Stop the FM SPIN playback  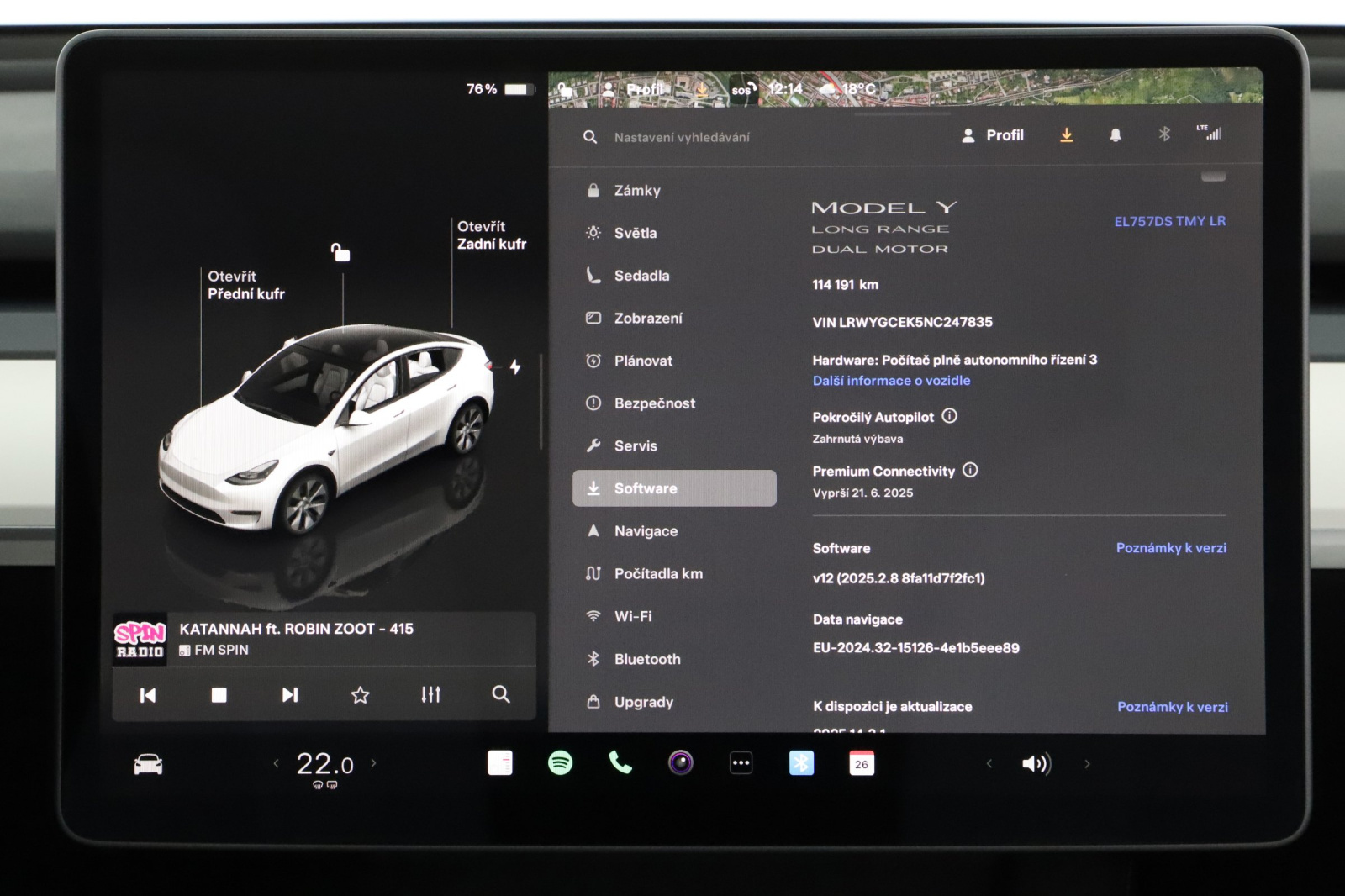219,695
